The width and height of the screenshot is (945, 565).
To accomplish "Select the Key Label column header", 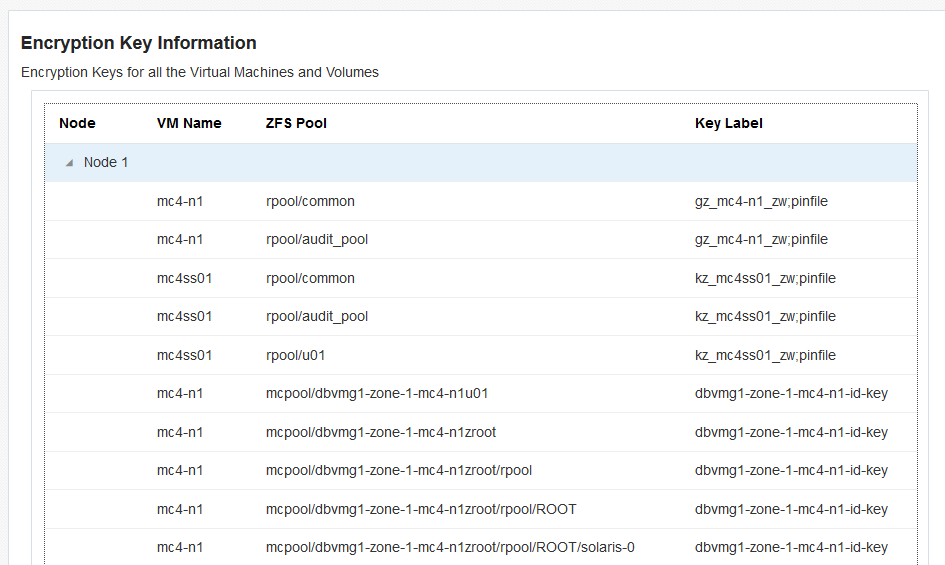I will pyautogui.click(x=728, y=123).
